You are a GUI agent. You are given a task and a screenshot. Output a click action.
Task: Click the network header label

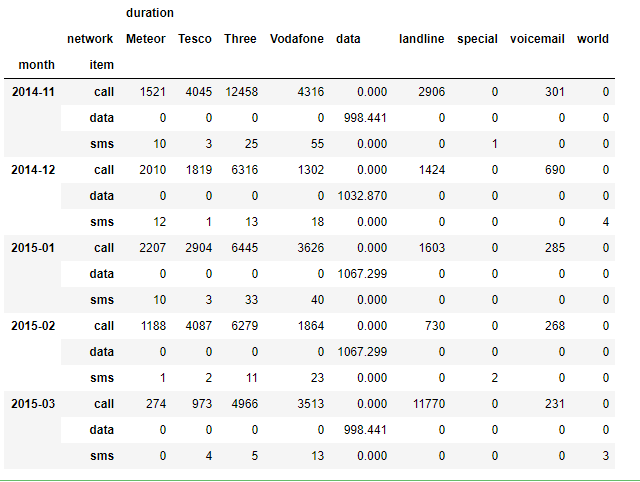tap(90, 39)
